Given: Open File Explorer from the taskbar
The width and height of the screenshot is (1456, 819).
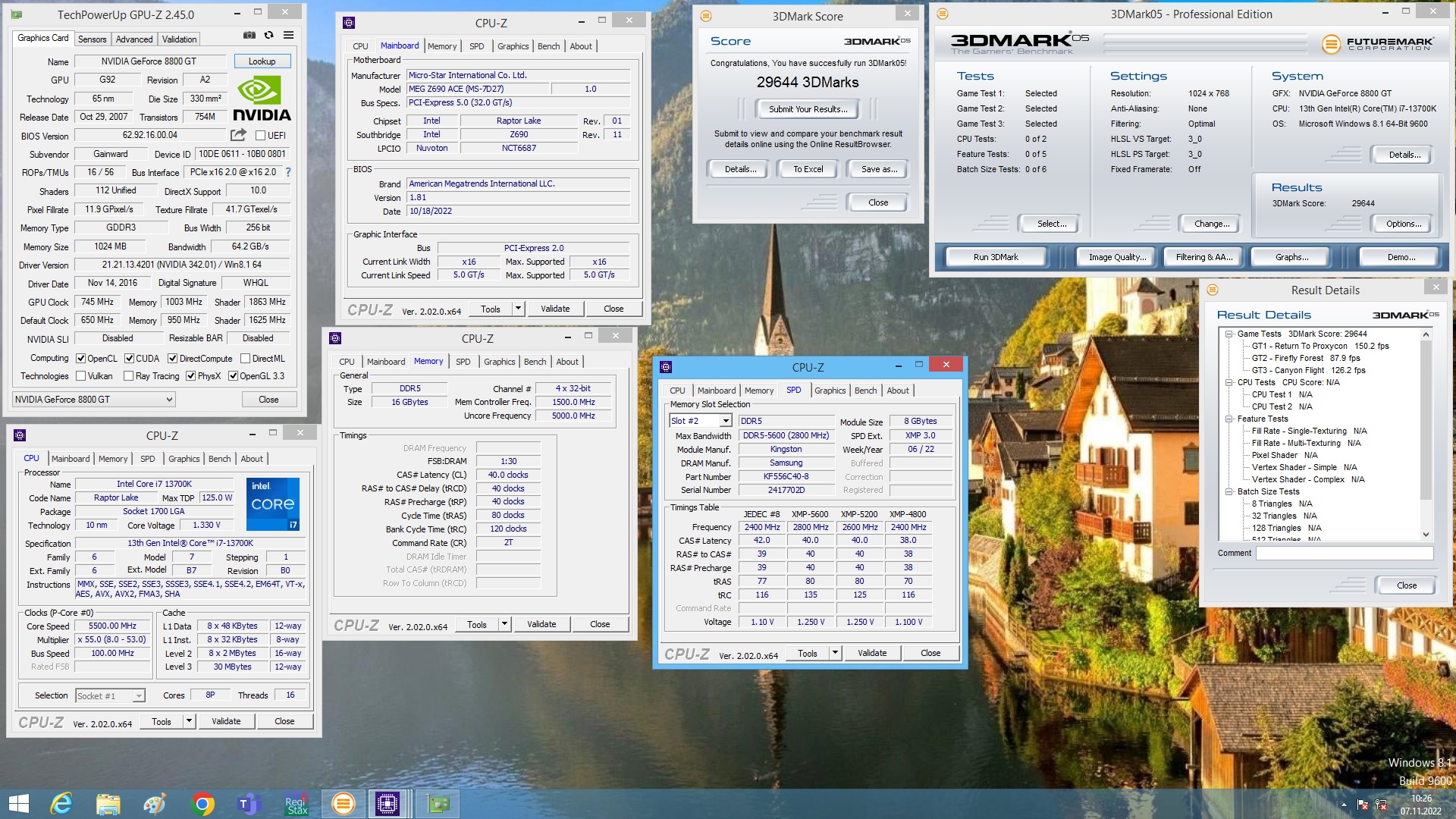Looking at the screenshot, I should [x=108, y=804].
